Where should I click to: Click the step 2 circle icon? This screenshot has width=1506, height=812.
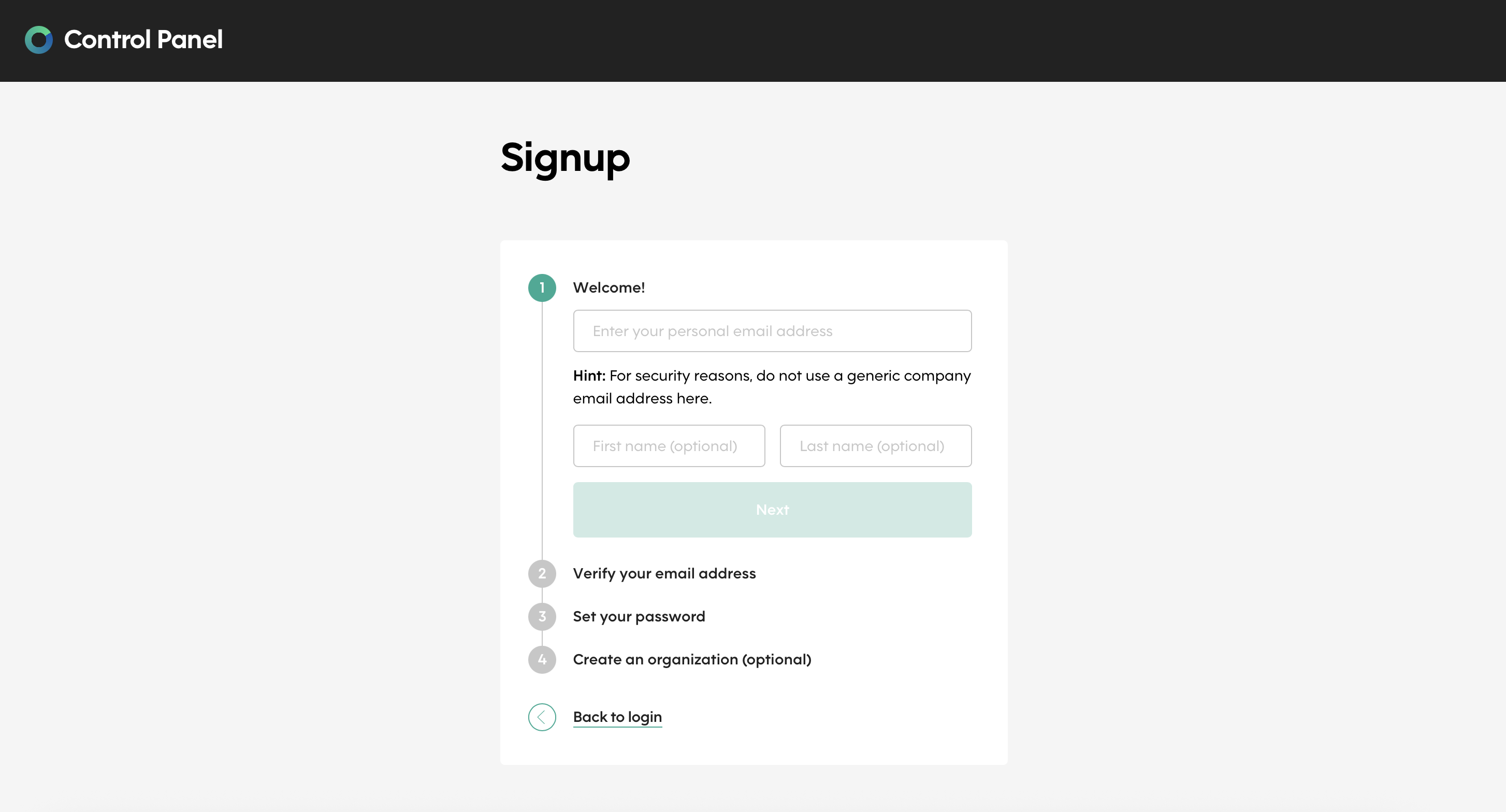coord(542,573)
